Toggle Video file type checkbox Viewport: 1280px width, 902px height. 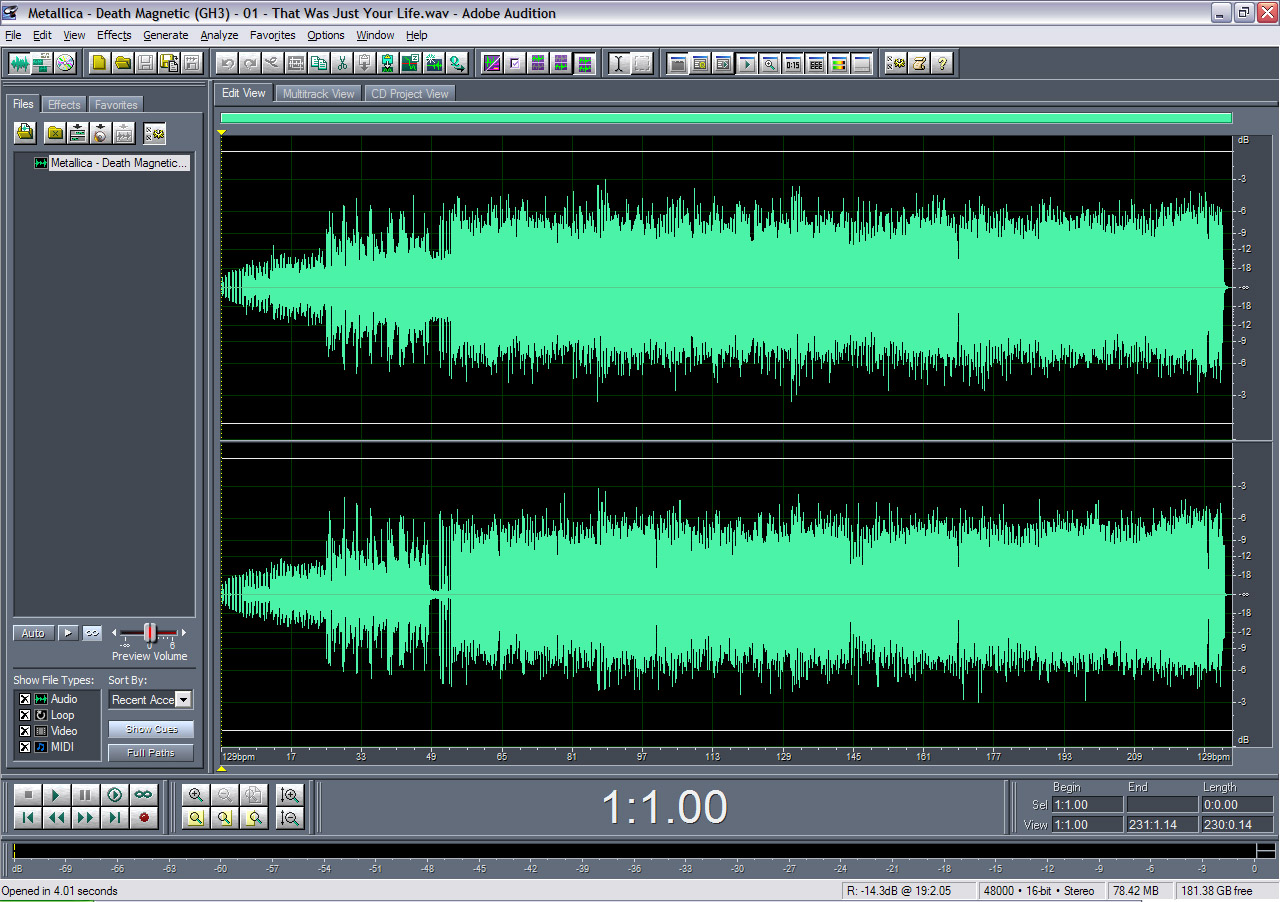[x=25, y=731]
